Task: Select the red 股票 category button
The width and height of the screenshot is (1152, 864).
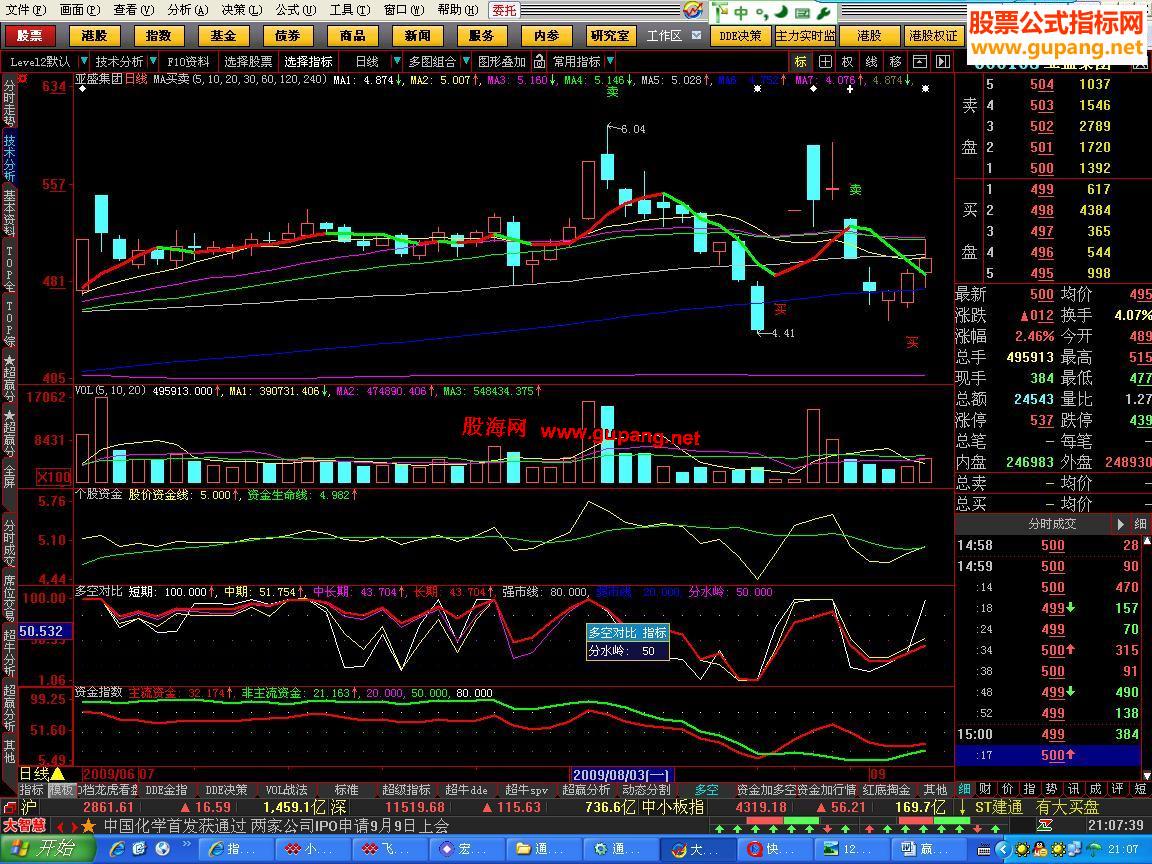Action: pyautogui.click(x=30, y=35)
